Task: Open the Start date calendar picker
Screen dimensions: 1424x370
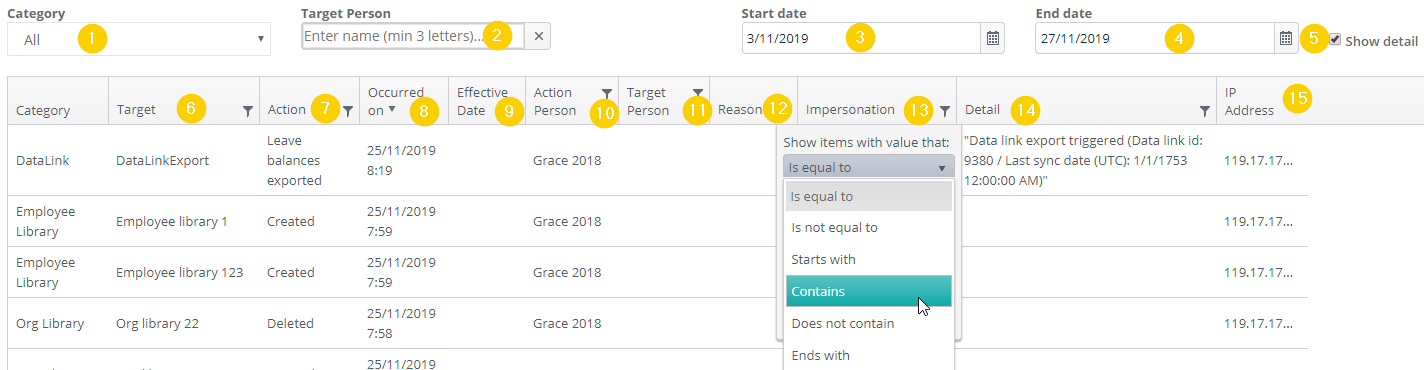Action: [x=993, y=38]
